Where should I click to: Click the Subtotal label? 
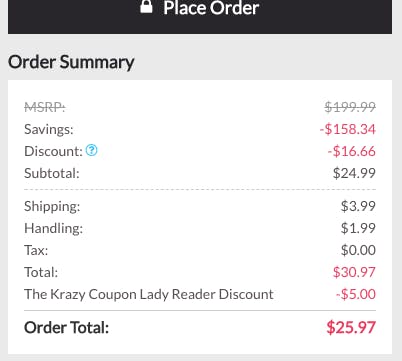(52, 173)
